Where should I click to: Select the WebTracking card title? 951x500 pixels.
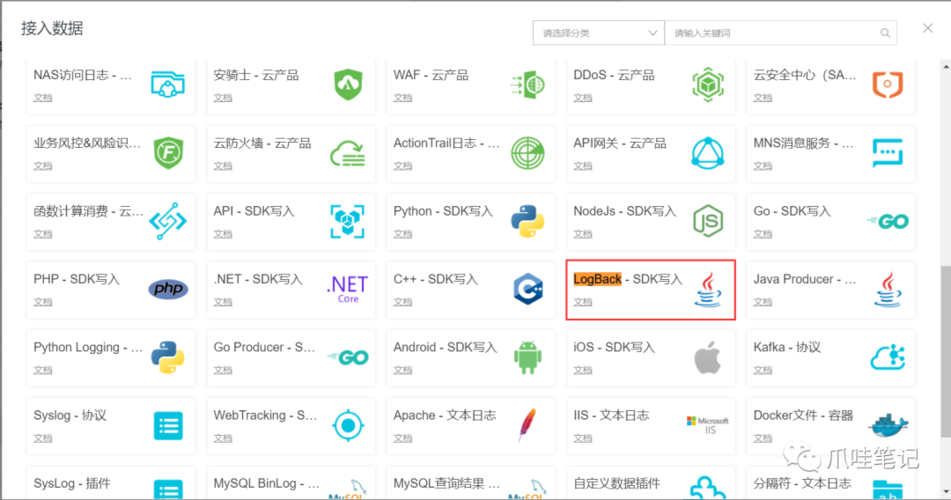[265, 416]
